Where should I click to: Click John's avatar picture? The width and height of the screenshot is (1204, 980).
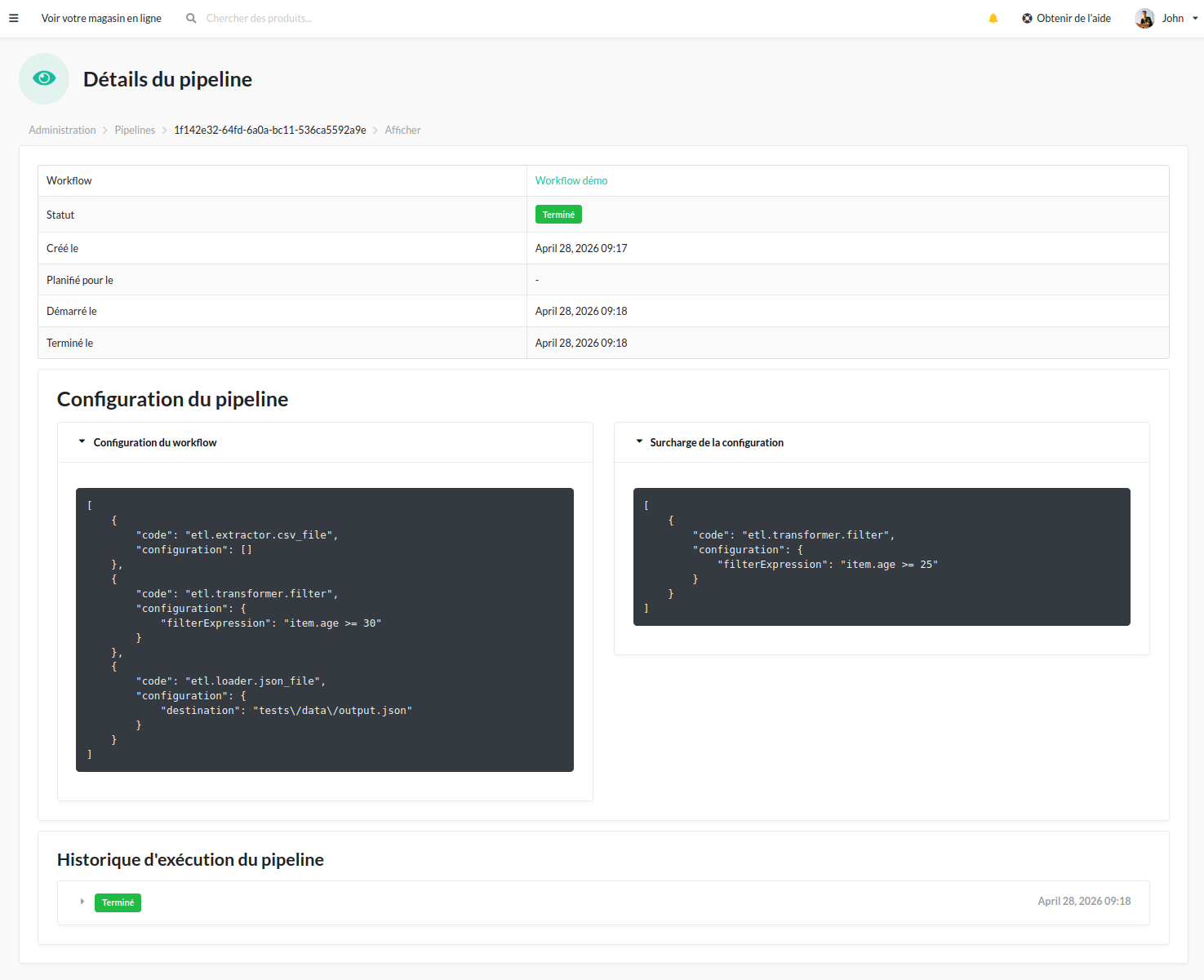pos(1144,18)
